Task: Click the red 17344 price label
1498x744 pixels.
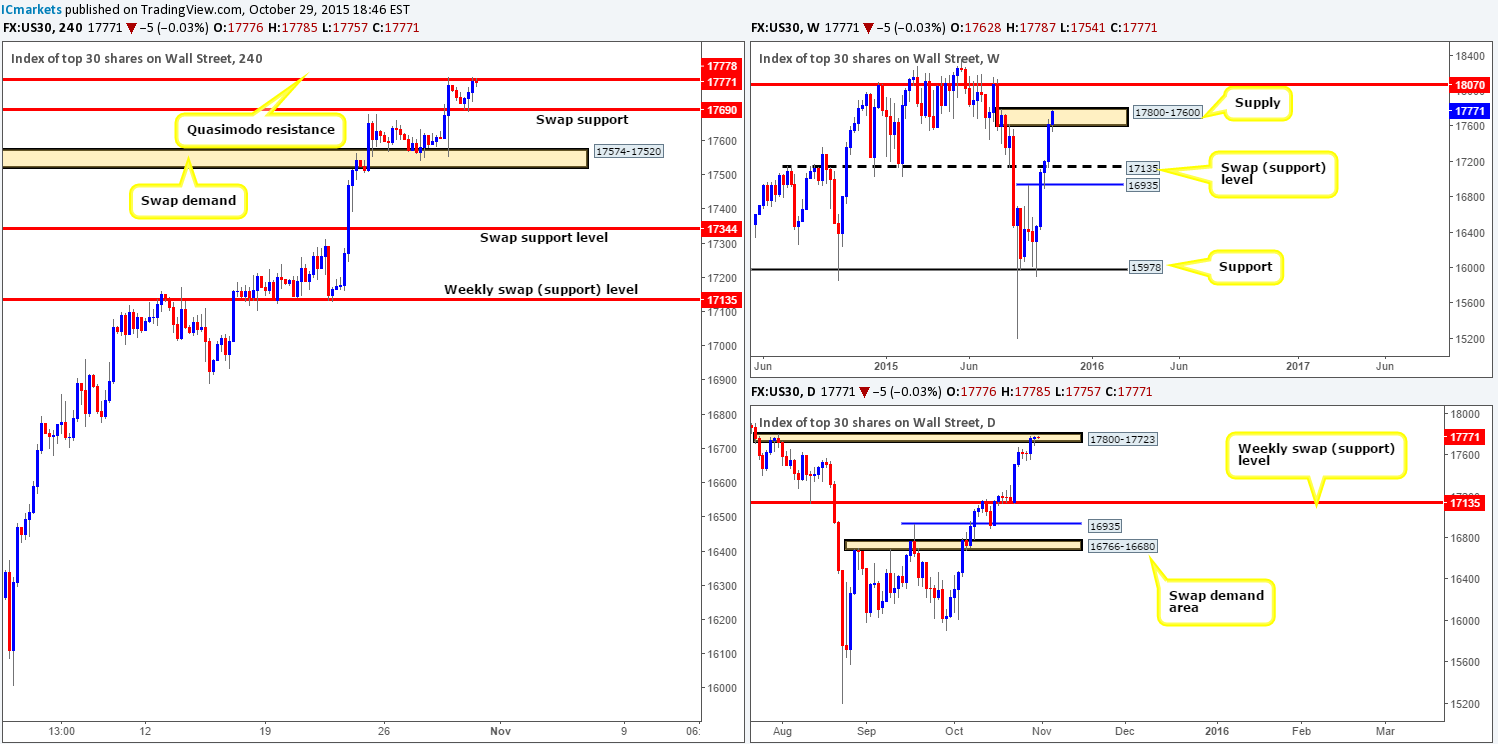Action: coord(720,229)
